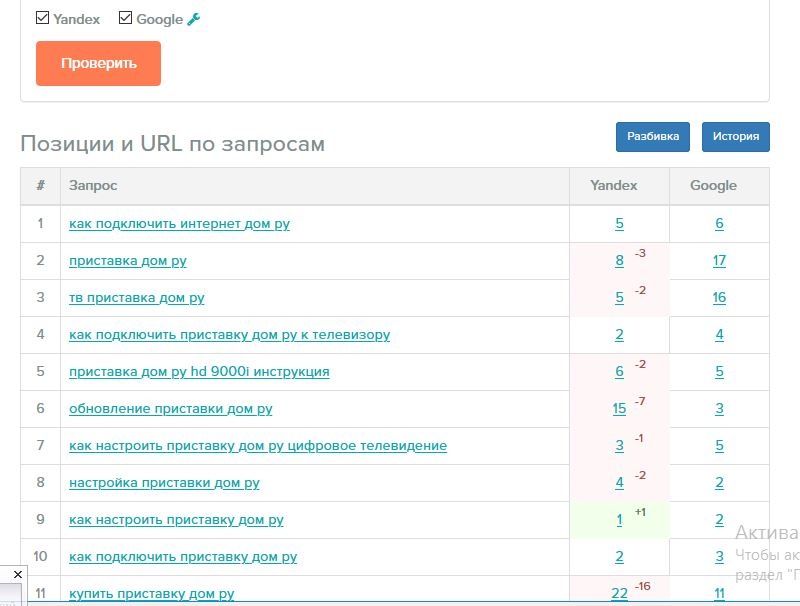The image size is (800, 606).
Task: Click the 'тв приставка дом ру' query
Action: (137, 298)
